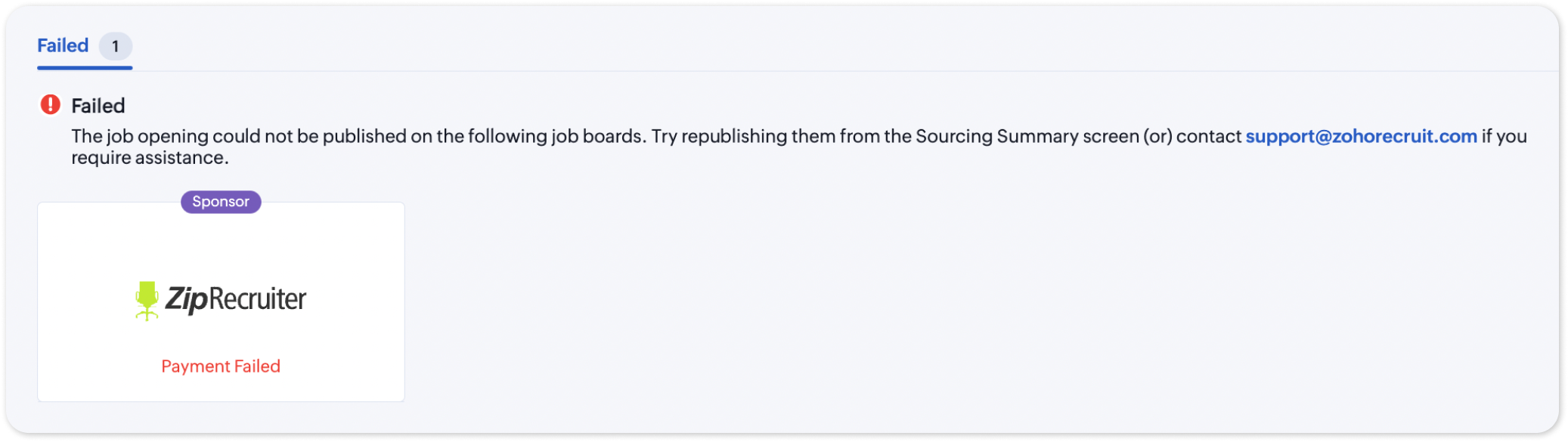Screen dimensions: 1568x442
Task: Click the Payment Failed status text
Action: point(221,366)
